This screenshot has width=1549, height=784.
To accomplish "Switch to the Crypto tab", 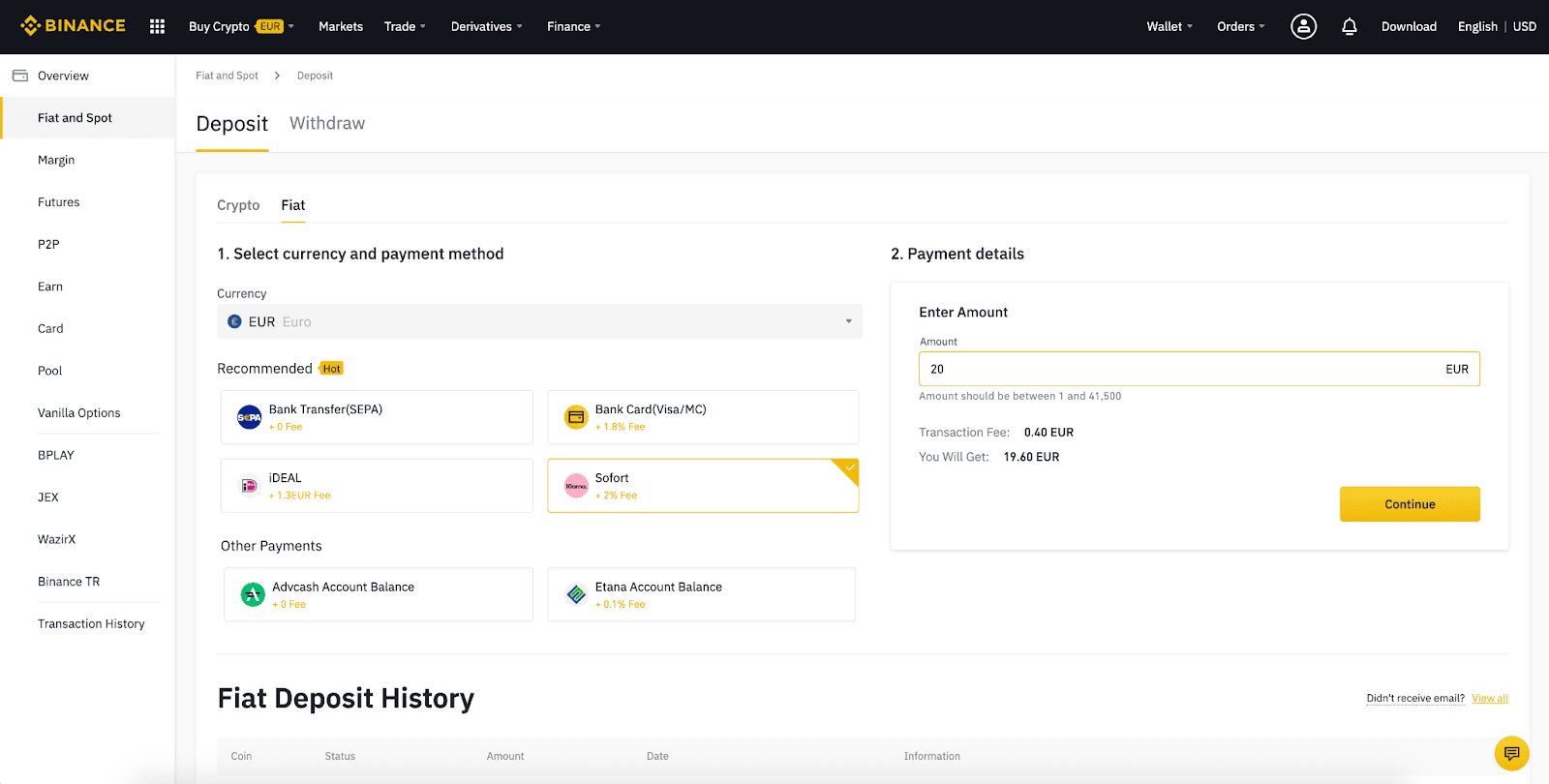I will tap(238, 205).
